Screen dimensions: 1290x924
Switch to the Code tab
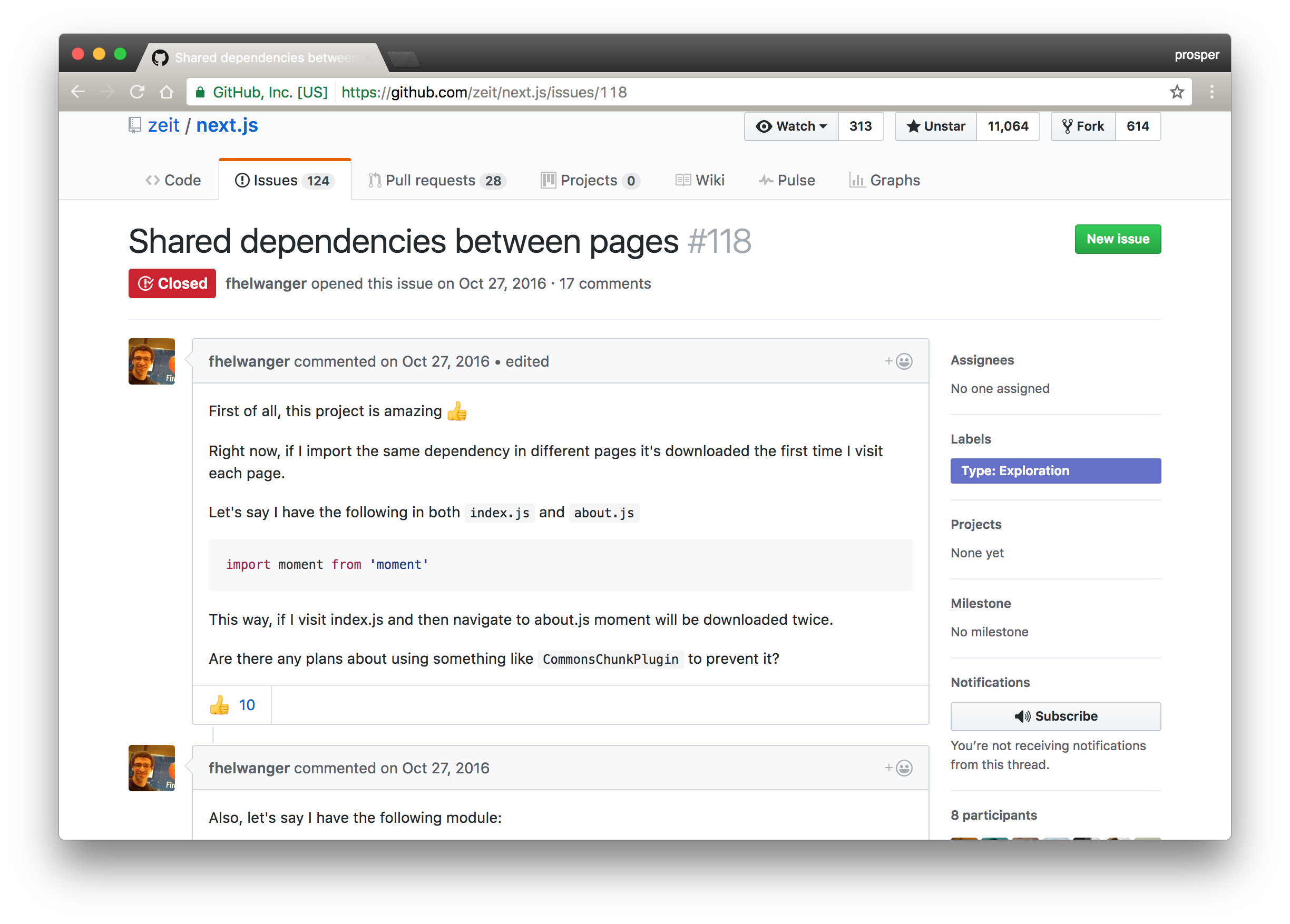click(x=173, y=180)
